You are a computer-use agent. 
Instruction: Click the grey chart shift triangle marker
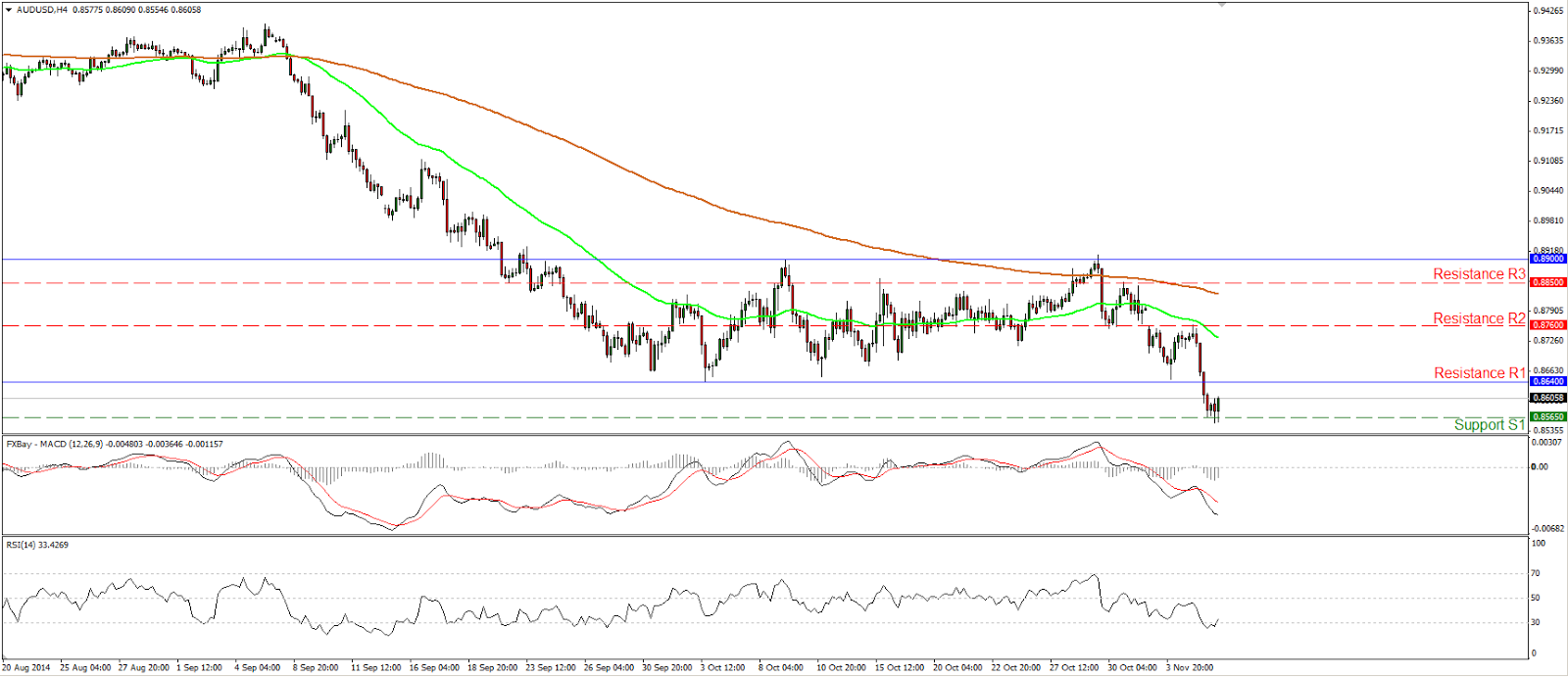click(1222, 5)
